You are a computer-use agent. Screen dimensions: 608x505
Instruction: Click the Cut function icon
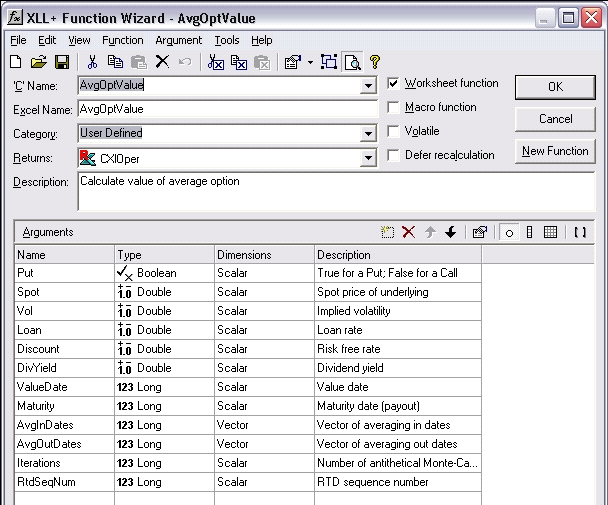(x=216, y=62)
